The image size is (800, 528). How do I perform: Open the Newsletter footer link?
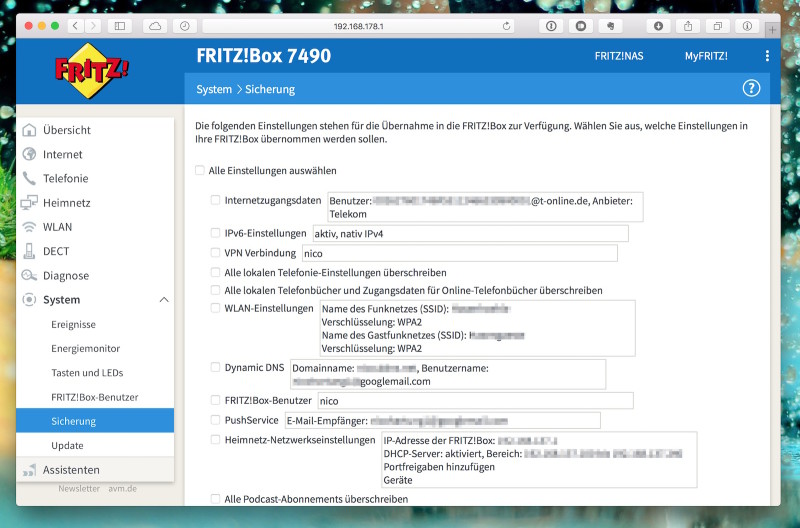[x=79, y=488]
